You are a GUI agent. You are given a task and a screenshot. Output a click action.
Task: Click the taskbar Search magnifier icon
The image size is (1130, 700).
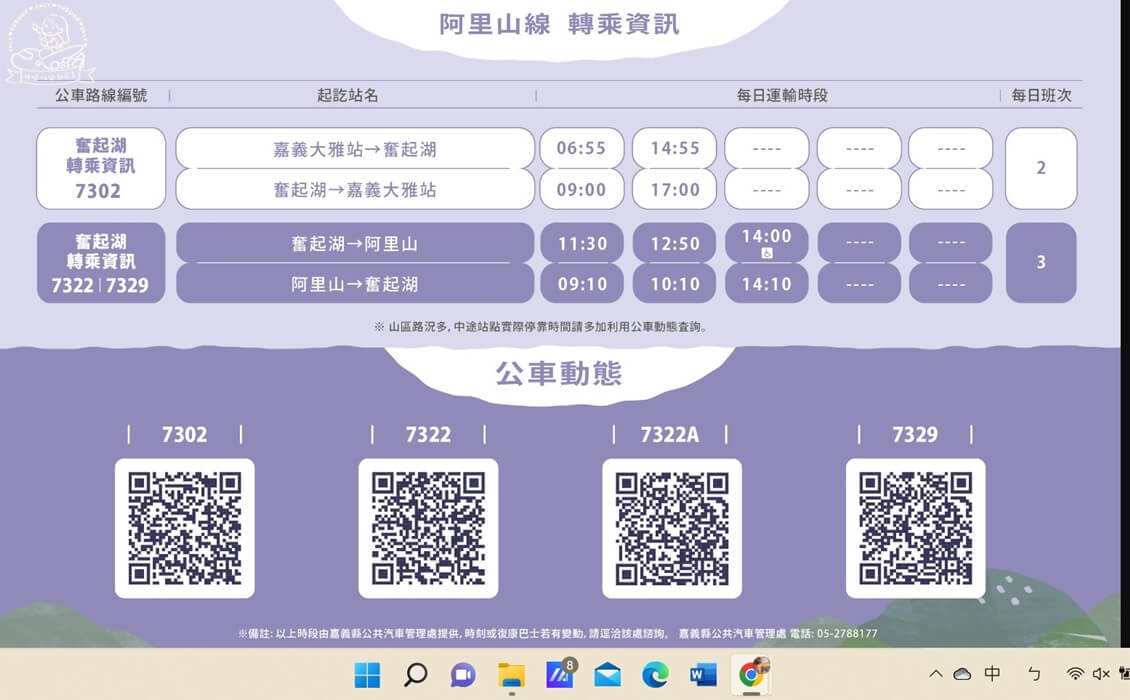[415, 675]
